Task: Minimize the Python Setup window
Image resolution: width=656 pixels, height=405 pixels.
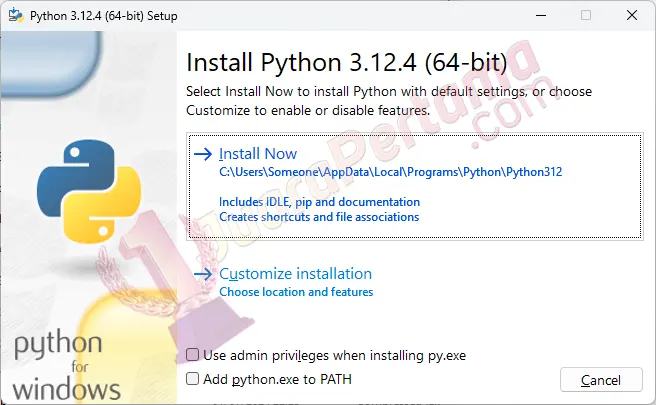Action: click(x=541, y=15)
